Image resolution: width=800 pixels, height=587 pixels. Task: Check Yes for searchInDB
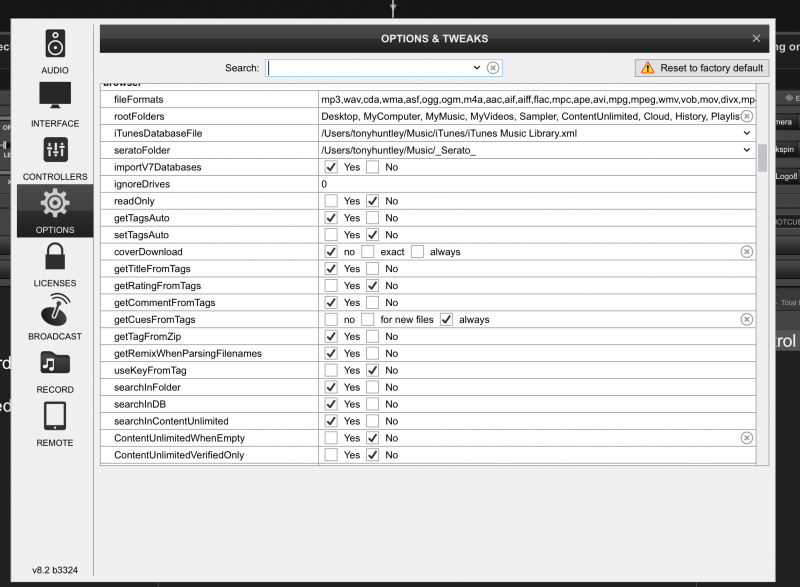coord(331,404)
